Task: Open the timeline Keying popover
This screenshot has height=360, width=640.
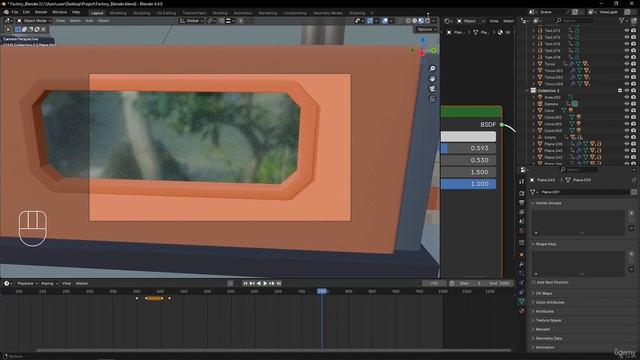Action: click(x=49, y=283)
